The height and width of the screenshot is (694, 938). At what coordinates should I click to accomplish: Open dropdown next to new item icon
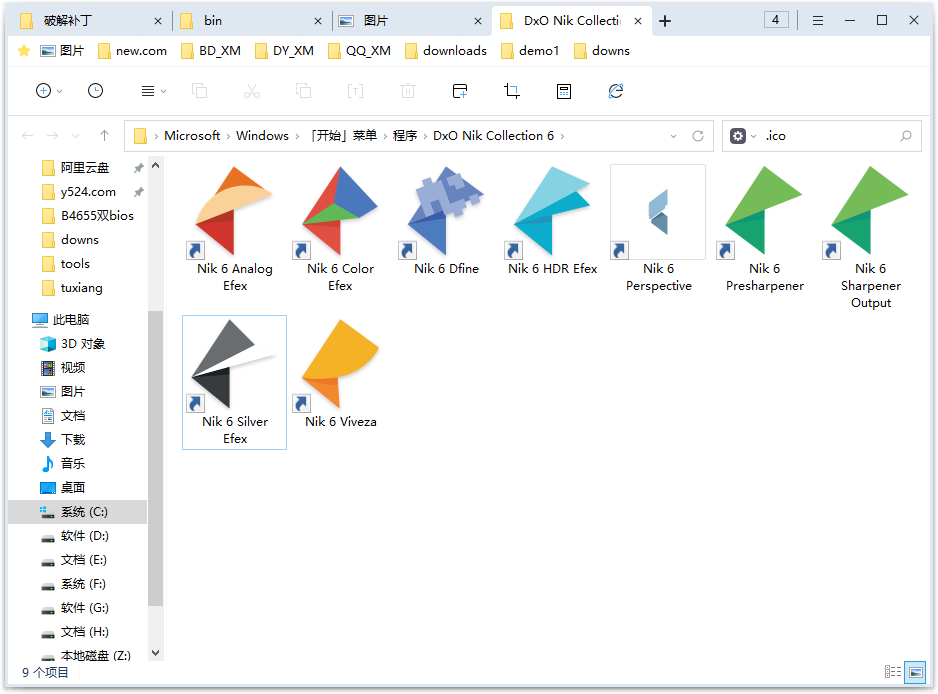tap(59, 92)
